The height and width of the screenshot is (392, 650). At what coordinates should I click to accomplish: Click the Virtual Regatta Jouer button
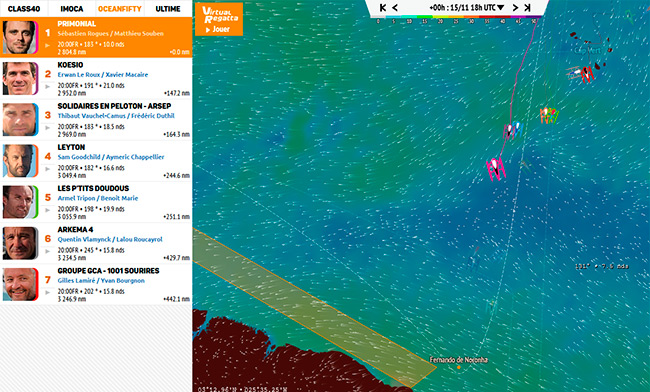pos(218,19)
